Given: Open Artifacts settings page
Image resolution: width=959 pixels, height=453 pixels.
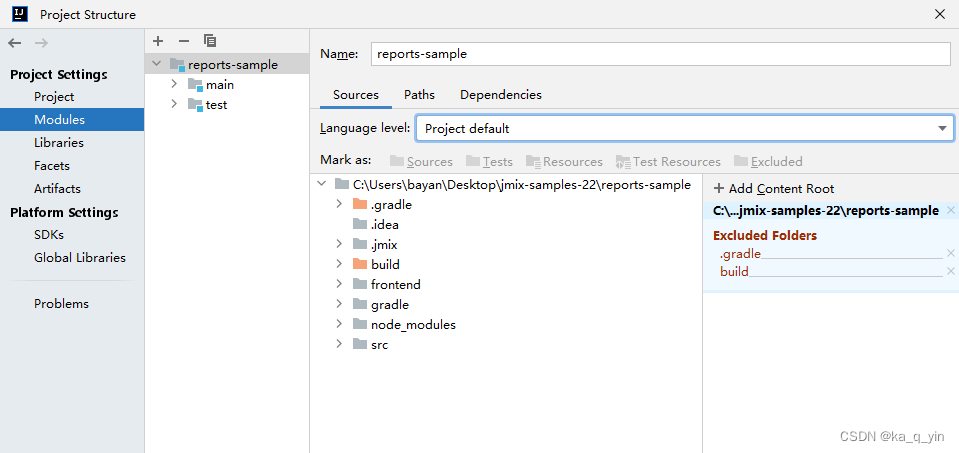Looking at the screenshot, I should click(57, 189).
